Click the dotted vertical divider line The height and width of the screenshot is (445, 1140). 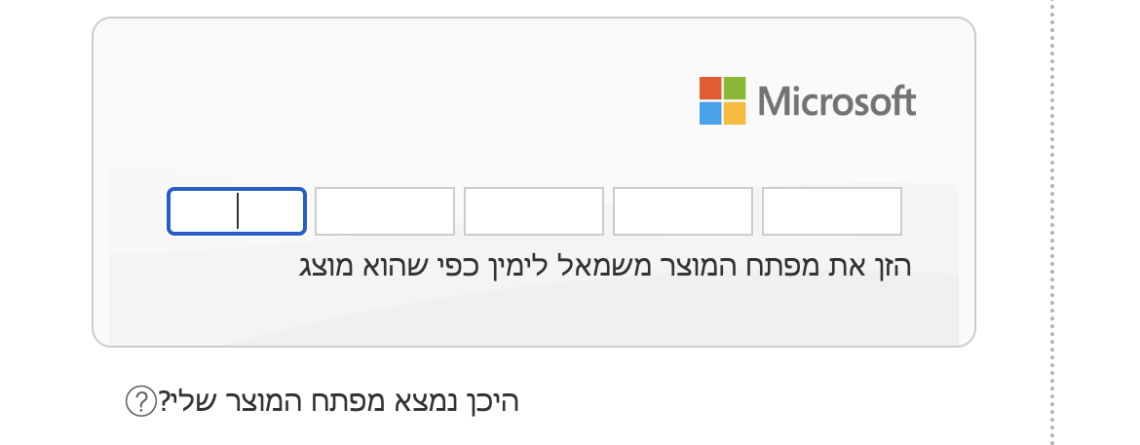coord(1053,220)
